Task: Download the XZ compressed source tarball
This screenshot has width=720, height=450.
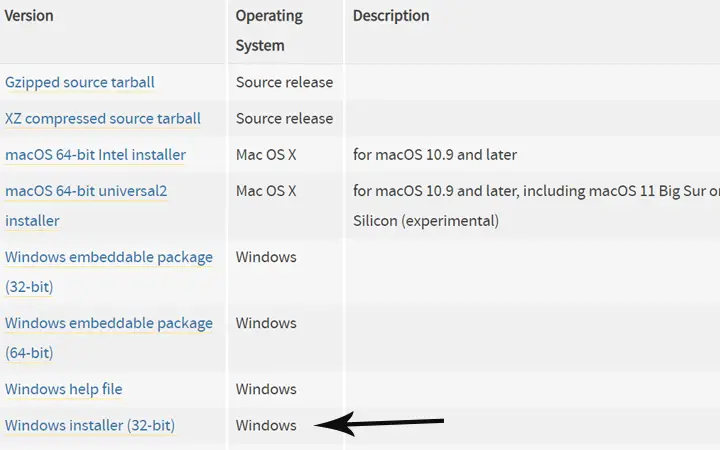Action: point(102,118)
